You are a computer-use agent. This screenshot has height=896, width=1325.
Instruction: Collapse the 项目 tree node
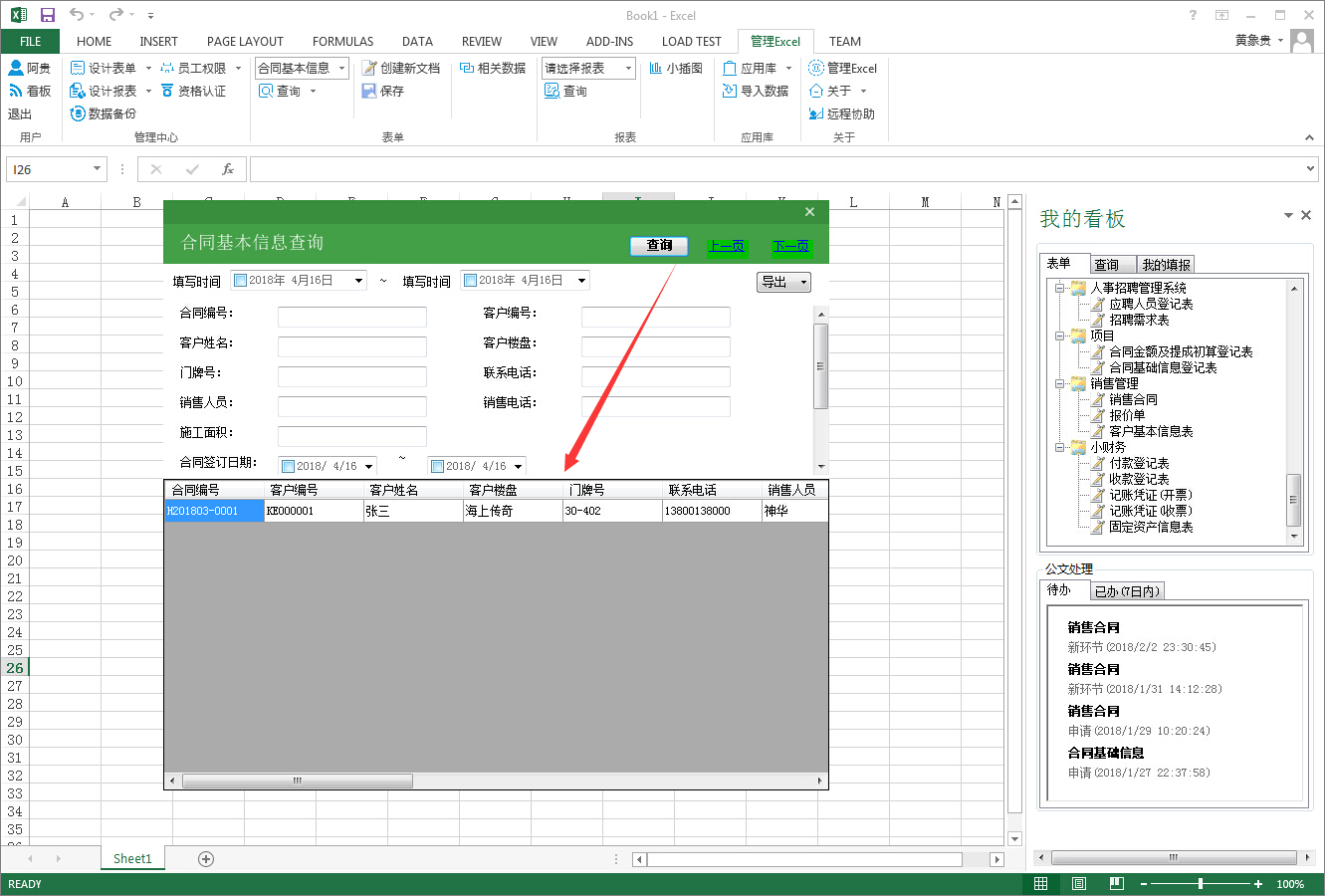1061,336
